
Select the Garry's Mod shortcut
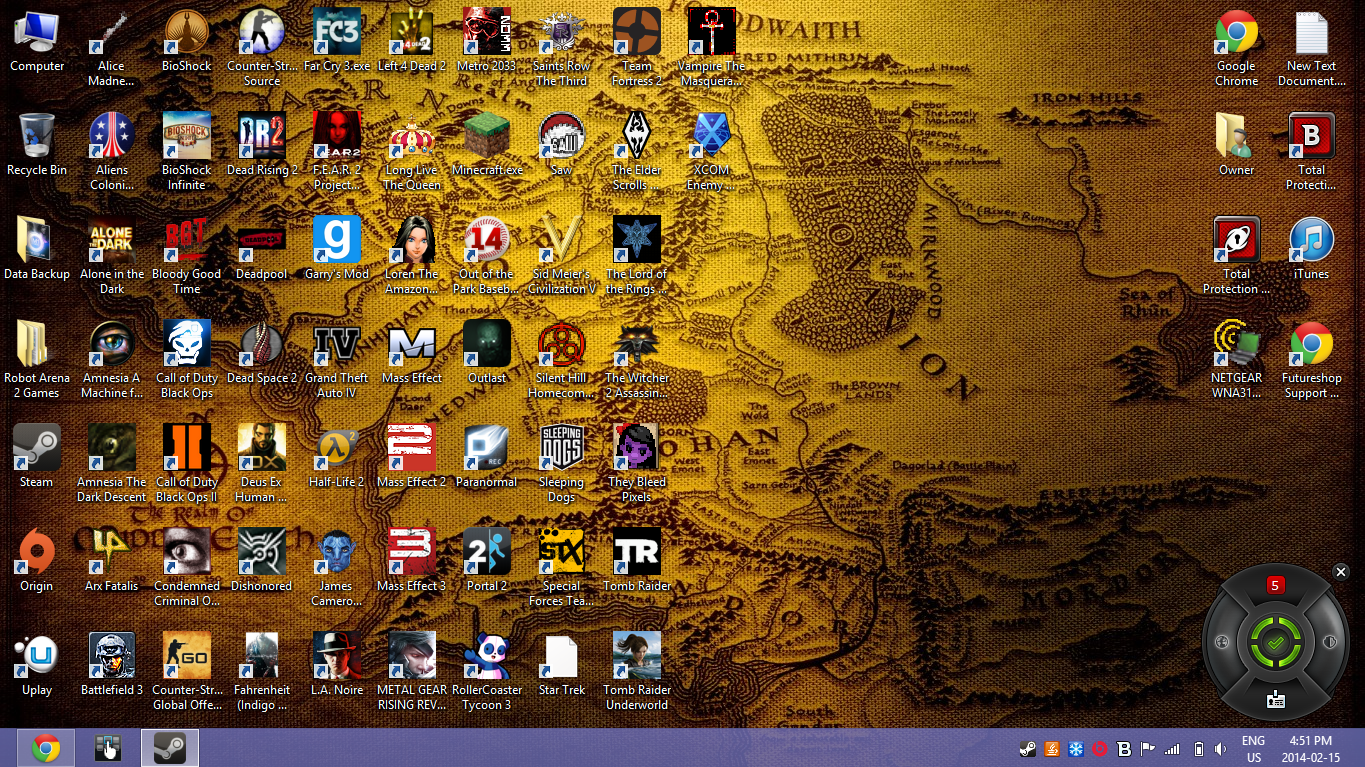pyautogui.click(x=337, y=248)
